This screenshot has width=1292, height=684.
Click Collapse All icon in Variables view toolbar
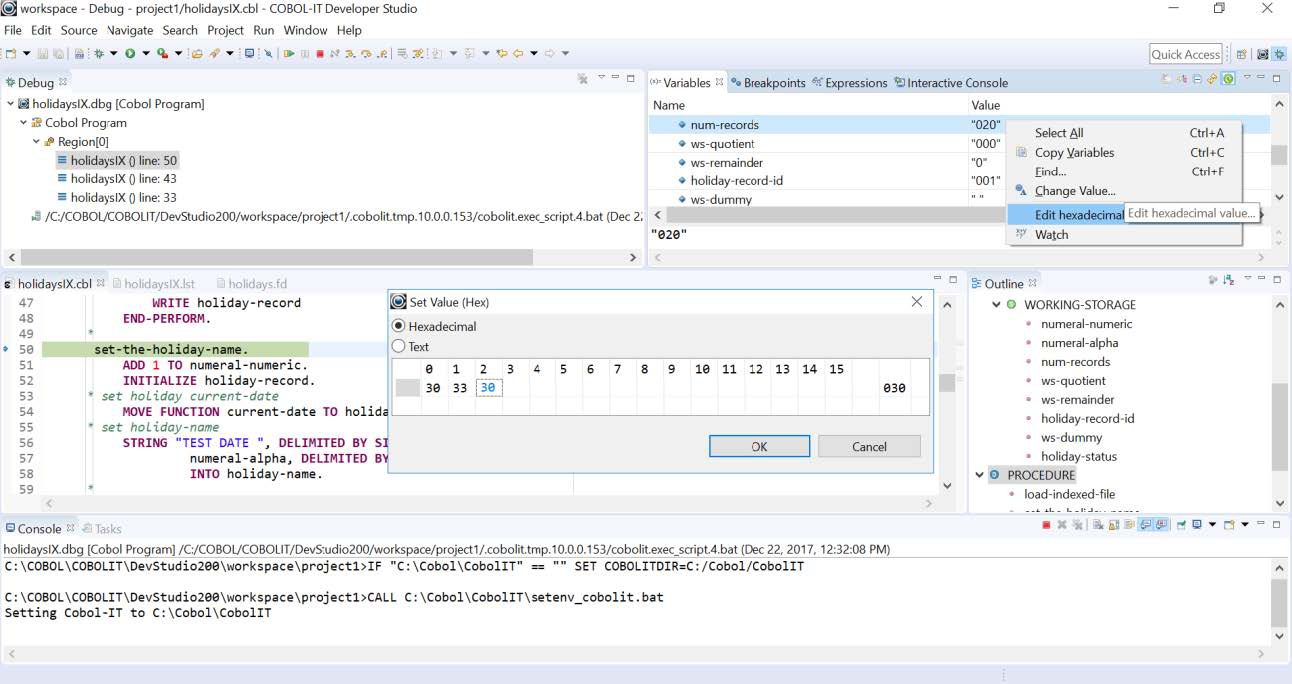coord(1197,79)
